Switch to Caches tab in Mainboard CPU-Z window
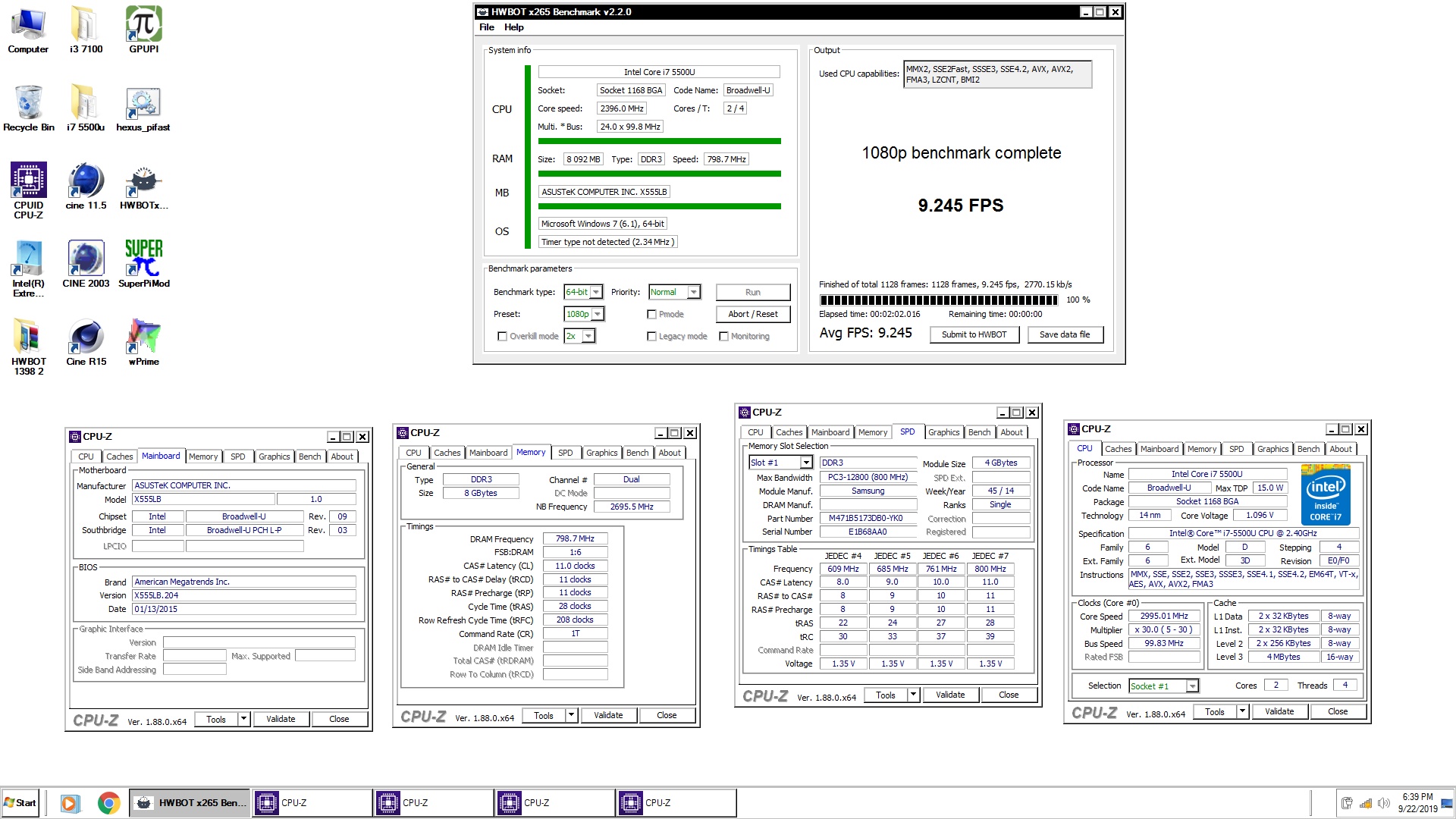Screen dimensions: 1456x819 click(119, 457)
